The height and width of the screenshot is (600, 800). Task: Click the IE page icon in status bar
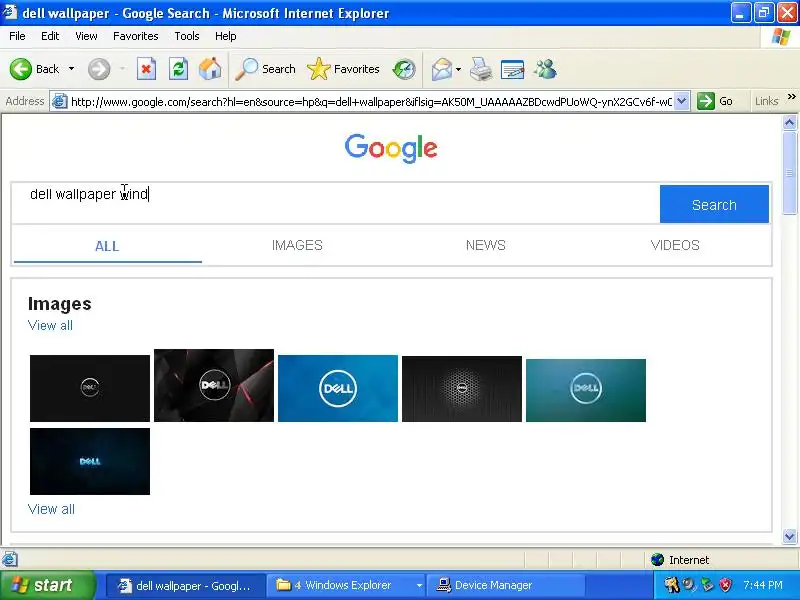pyautogui.click(x=10, y=560)
